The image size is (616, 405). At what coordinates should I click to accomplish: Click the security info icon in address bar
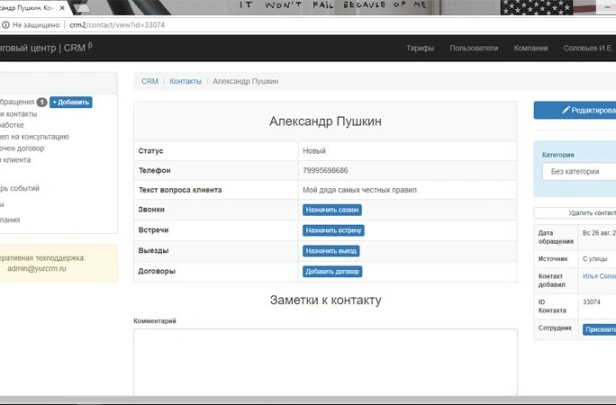pyautogui.click(x=6, y=25)
